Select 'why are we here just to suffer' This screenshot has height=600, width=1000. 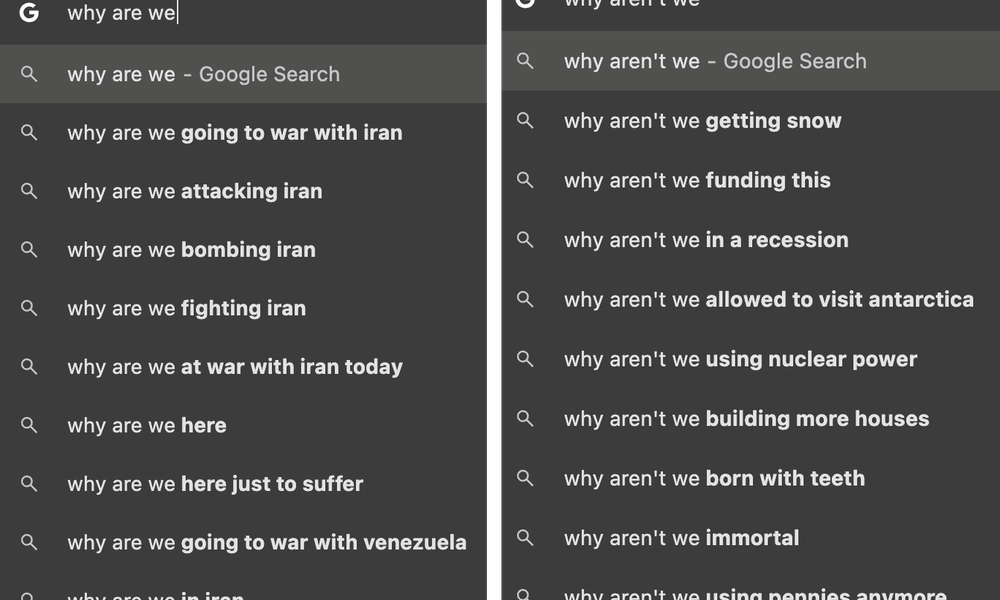click(x=215, y=484)
